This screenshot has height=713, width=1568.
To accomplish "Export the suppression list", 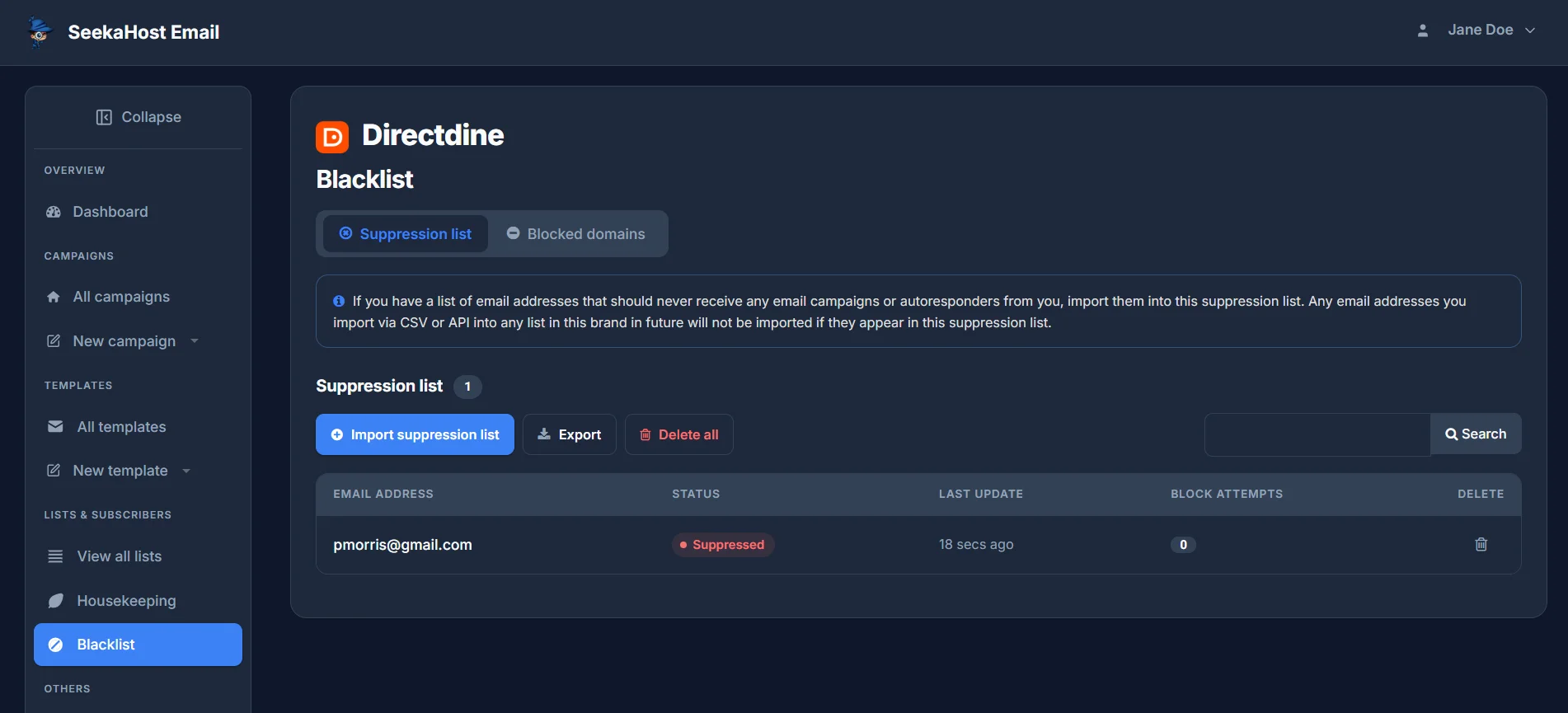I will coord(569,434).
